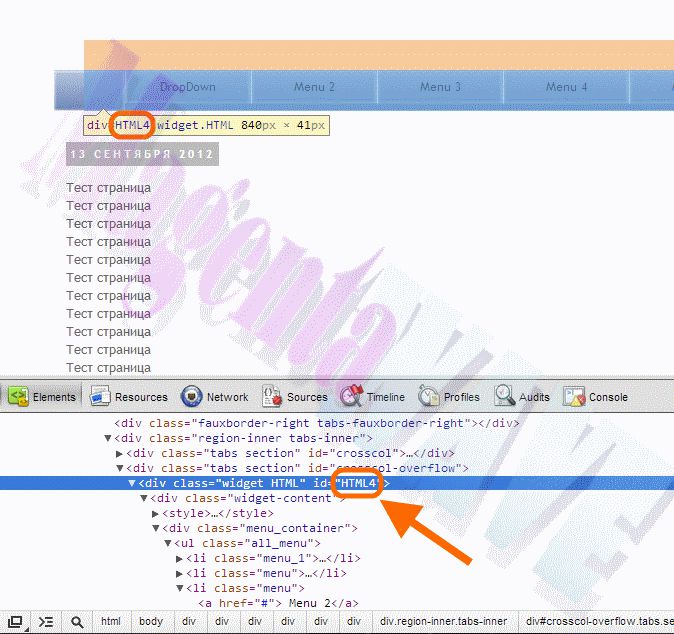674x634 pixels.
Task: Expand the style element node
Action: pyautogui.click(x=157, y=513)
